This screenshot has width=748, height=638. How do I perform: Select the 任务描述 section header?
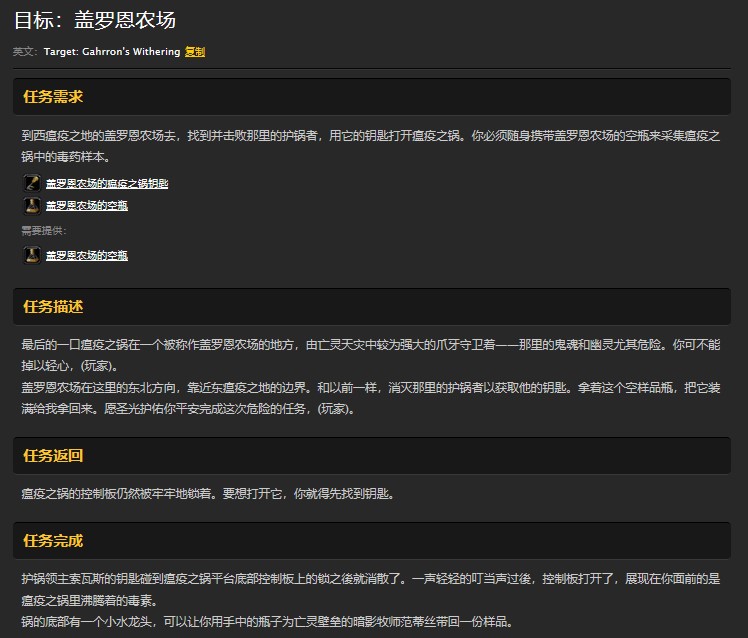[52, 306]
